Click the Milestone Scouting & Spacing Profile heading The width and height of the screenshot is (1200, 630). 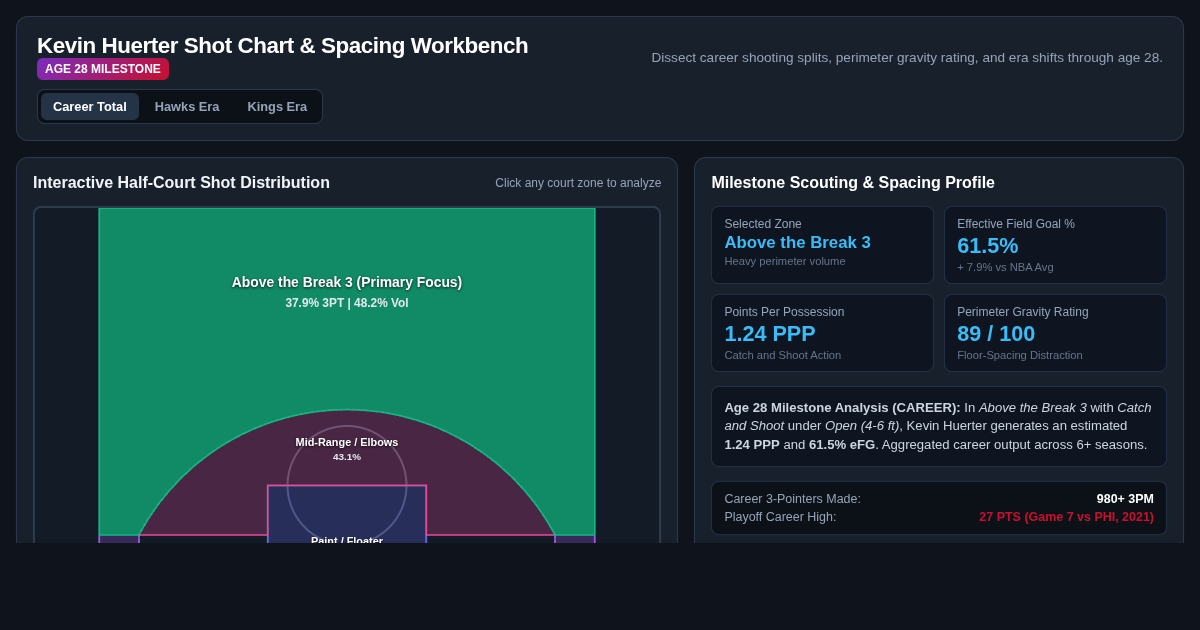853,183
